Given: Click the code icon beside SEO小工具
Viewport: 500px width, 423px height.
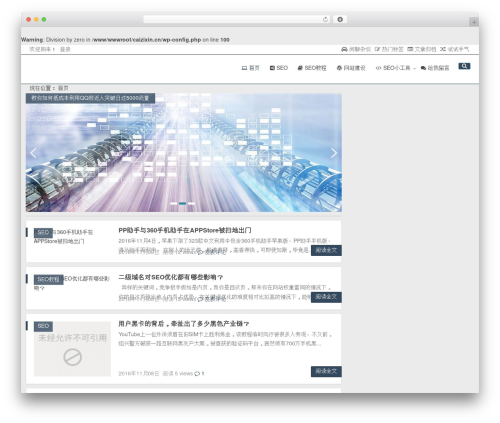Looking at the screenshot, I should point(378,68).
